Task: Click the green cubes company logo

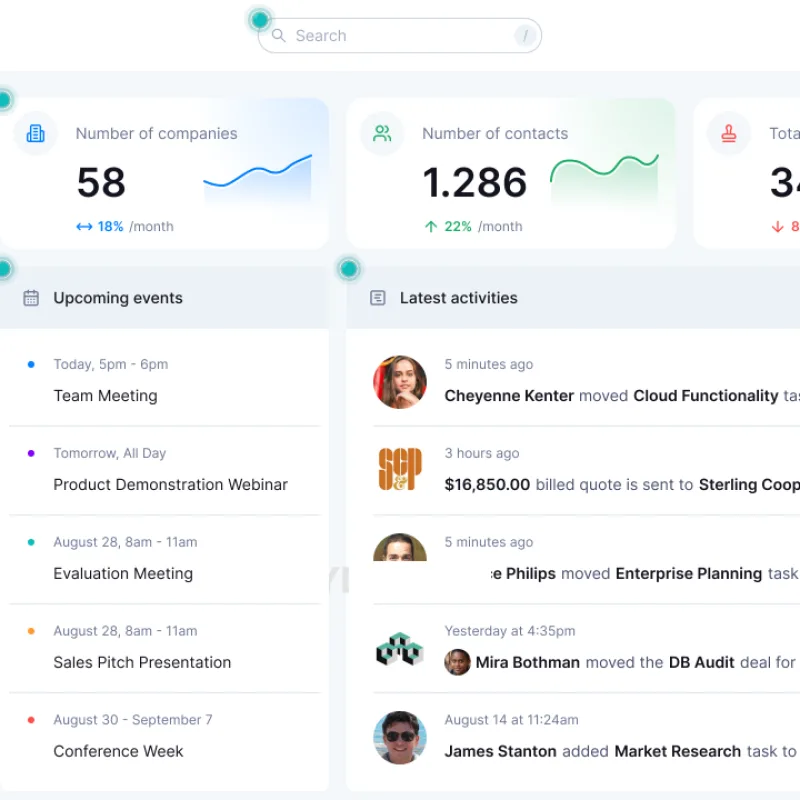Action: point(400,649)
